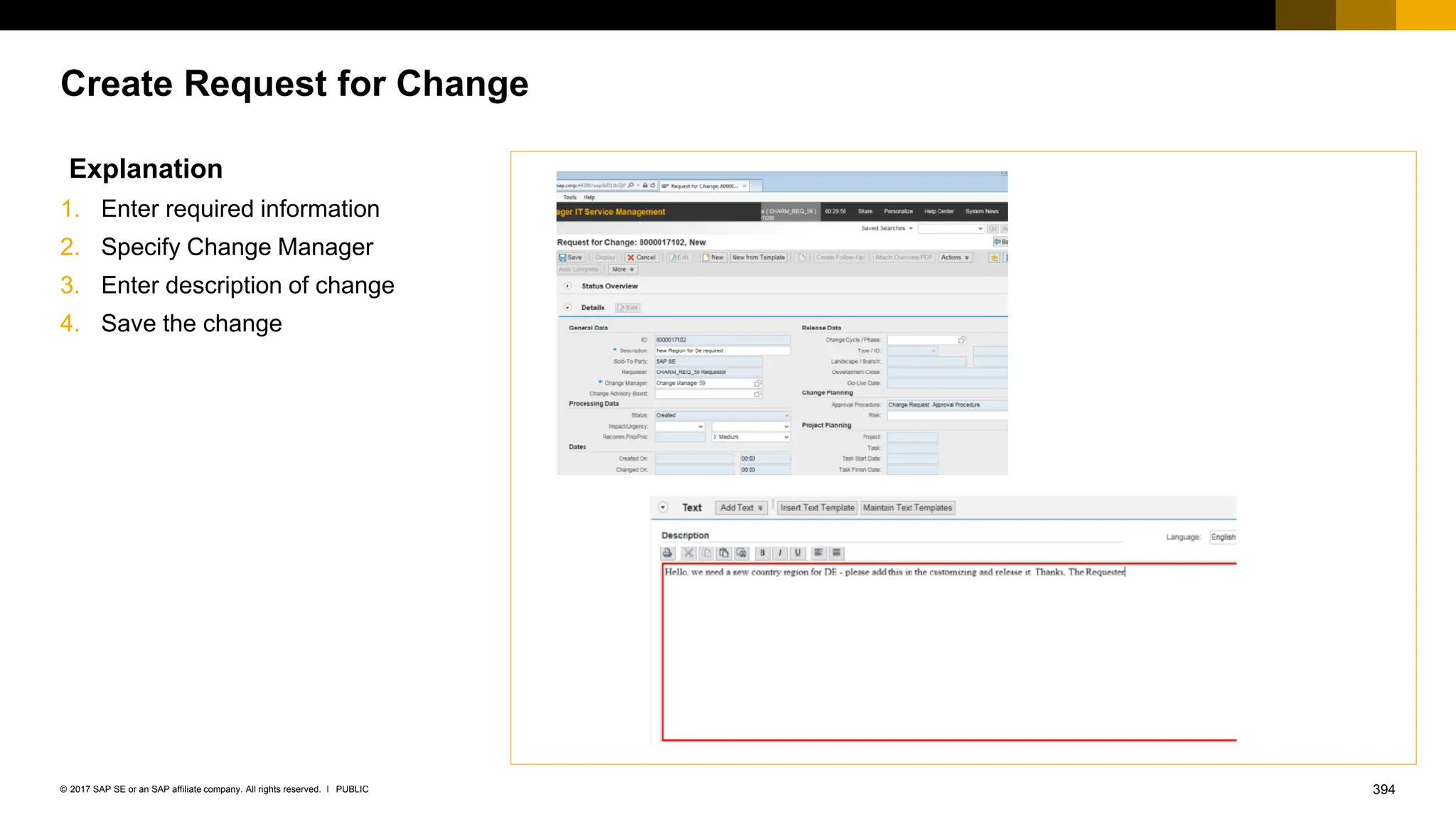Viewport: 1456px width, 819px height.
Task: Click the Approval Procedure field
Action: tap(947, 405)
